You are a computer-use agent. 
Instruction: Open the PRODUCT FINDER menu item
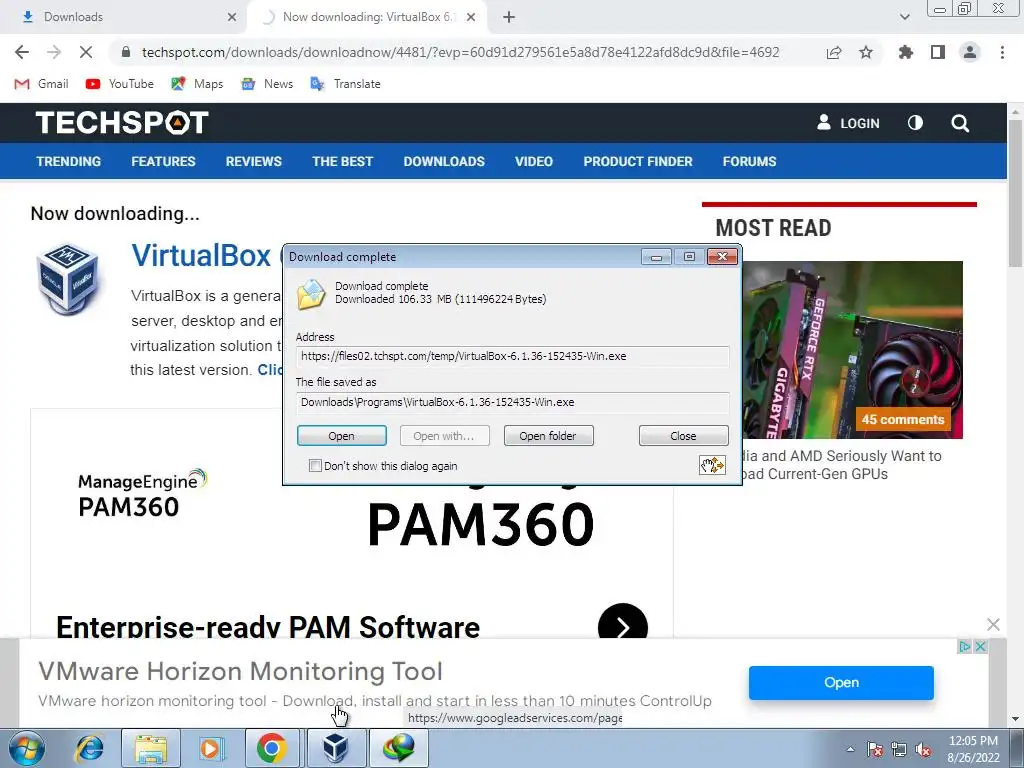click(x=638, y=161)
